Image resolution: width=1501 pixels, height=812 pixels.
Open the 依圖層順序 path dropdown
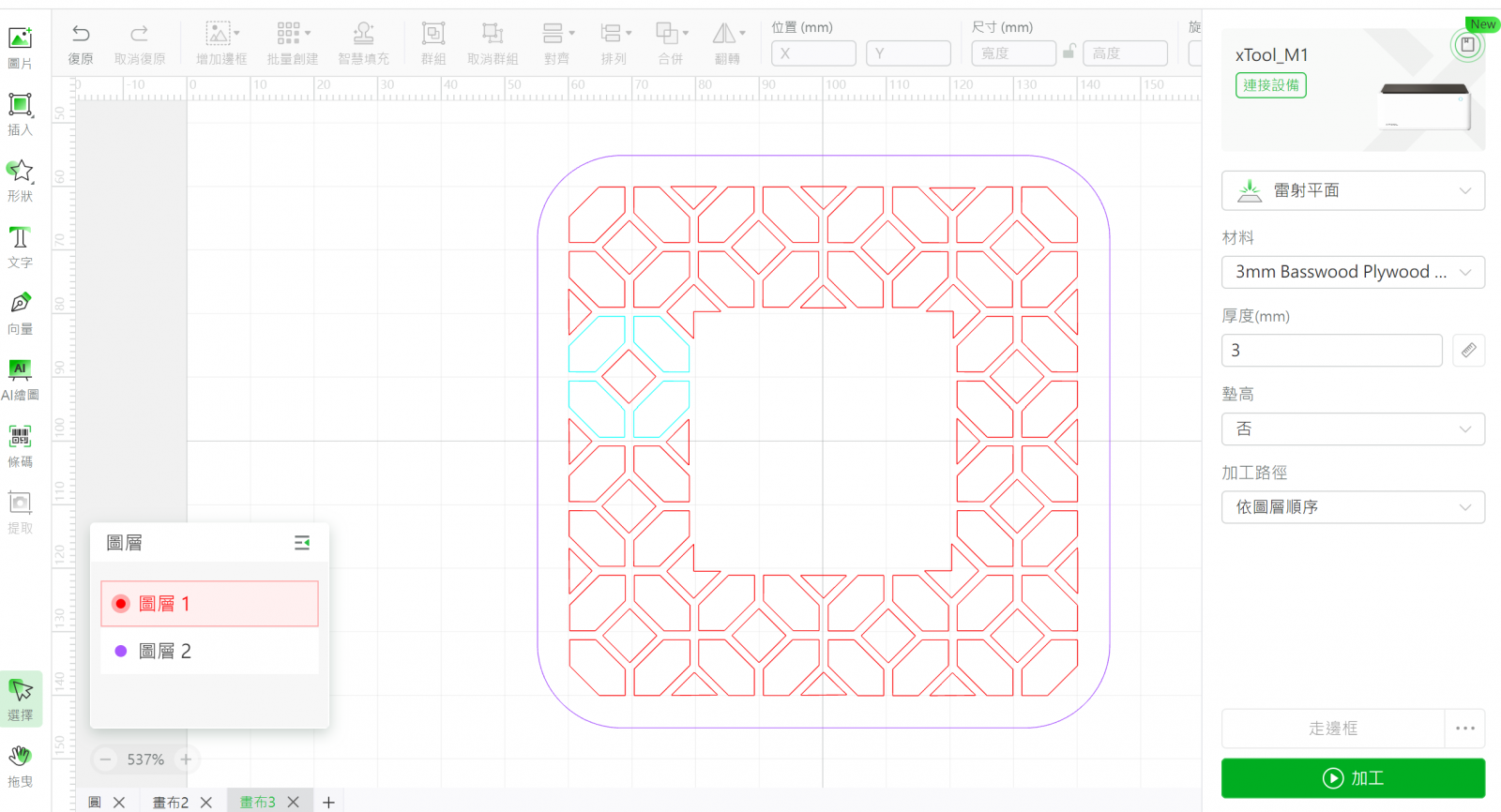point(1353,507)
